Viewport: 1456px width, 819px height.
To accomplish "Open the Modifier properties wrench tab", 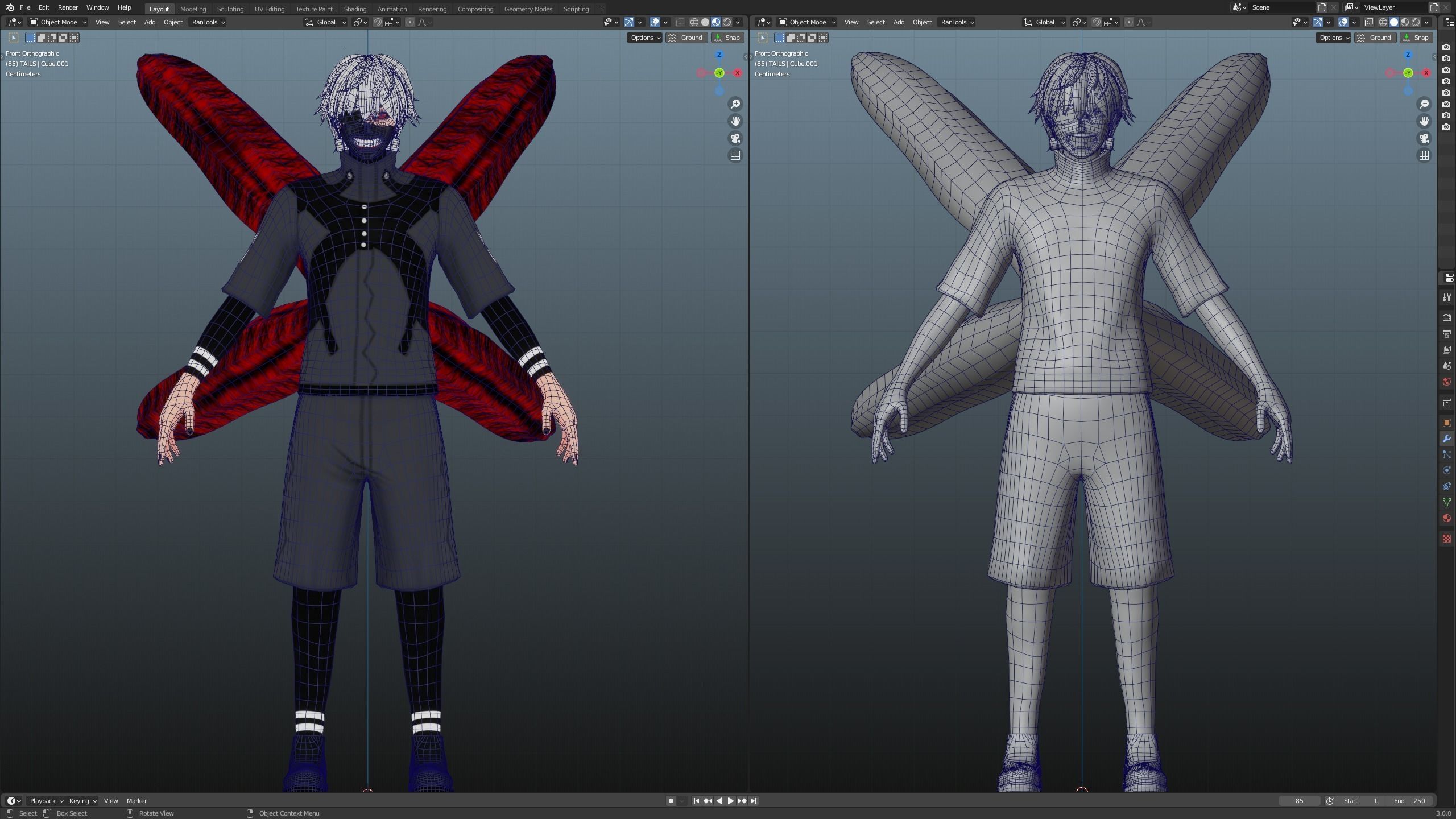I will tap(1446, 439).
